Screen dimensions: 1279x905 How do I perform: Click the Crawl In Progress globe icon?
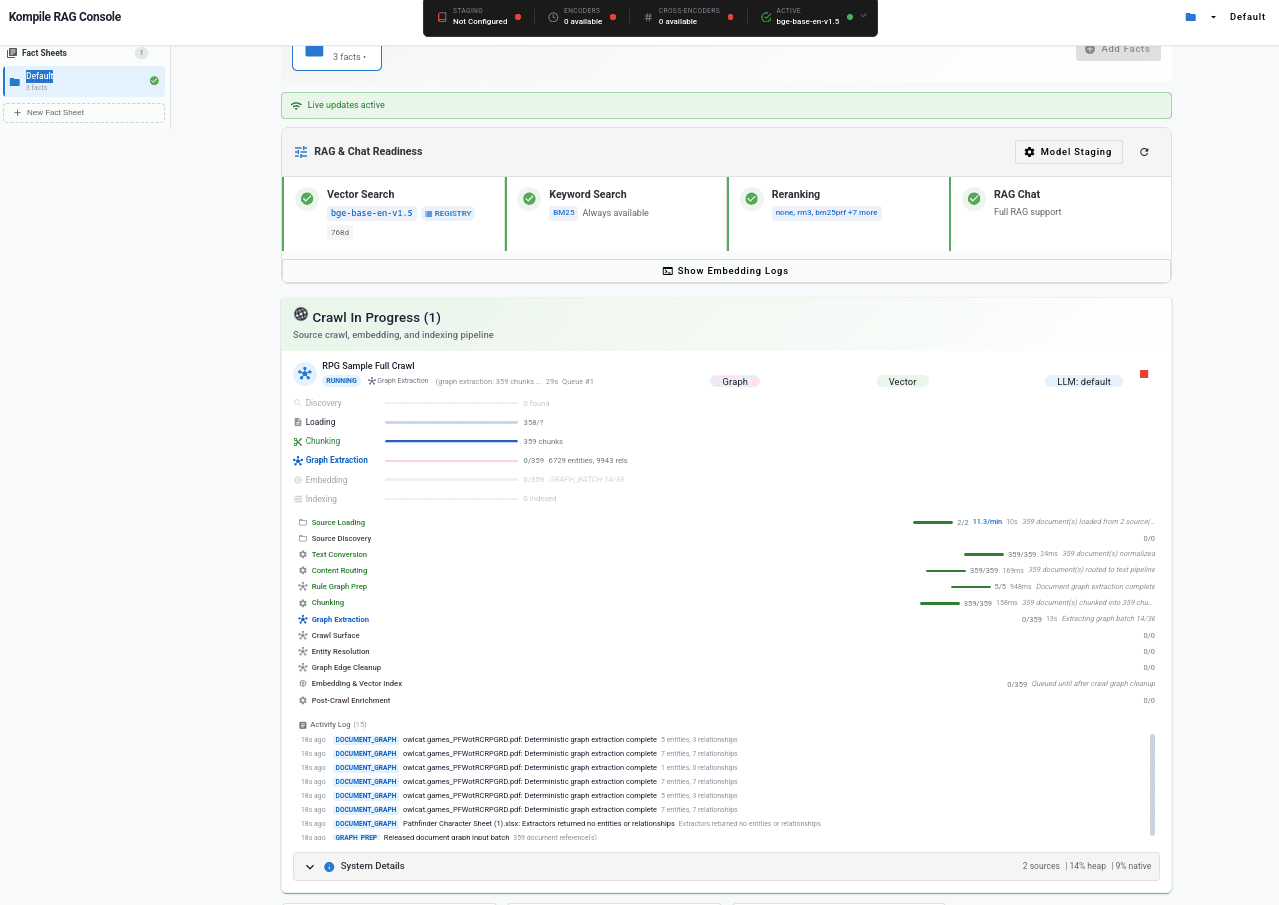[x=301, y=315]
